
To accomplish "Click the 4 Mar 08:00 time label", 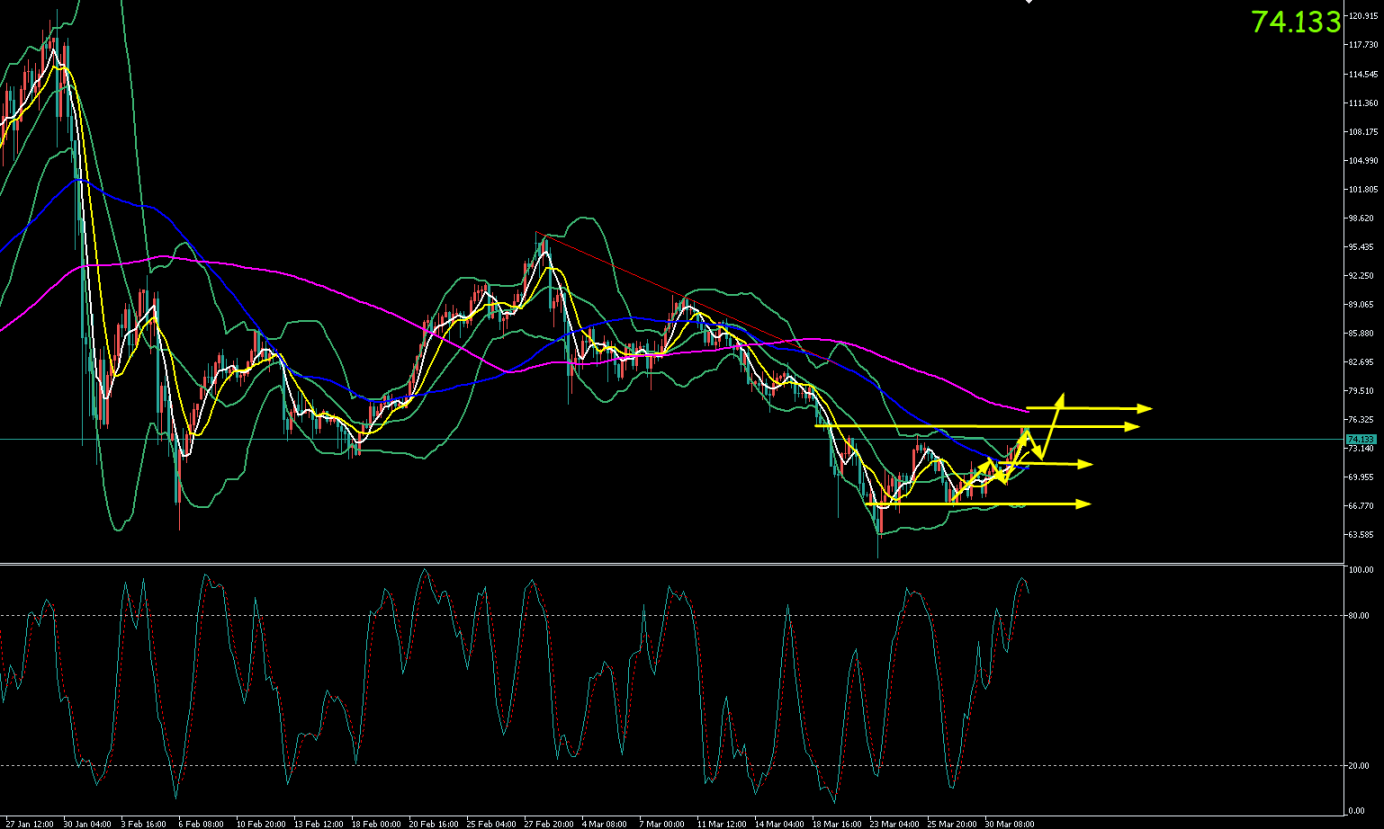I will (603, 824).
